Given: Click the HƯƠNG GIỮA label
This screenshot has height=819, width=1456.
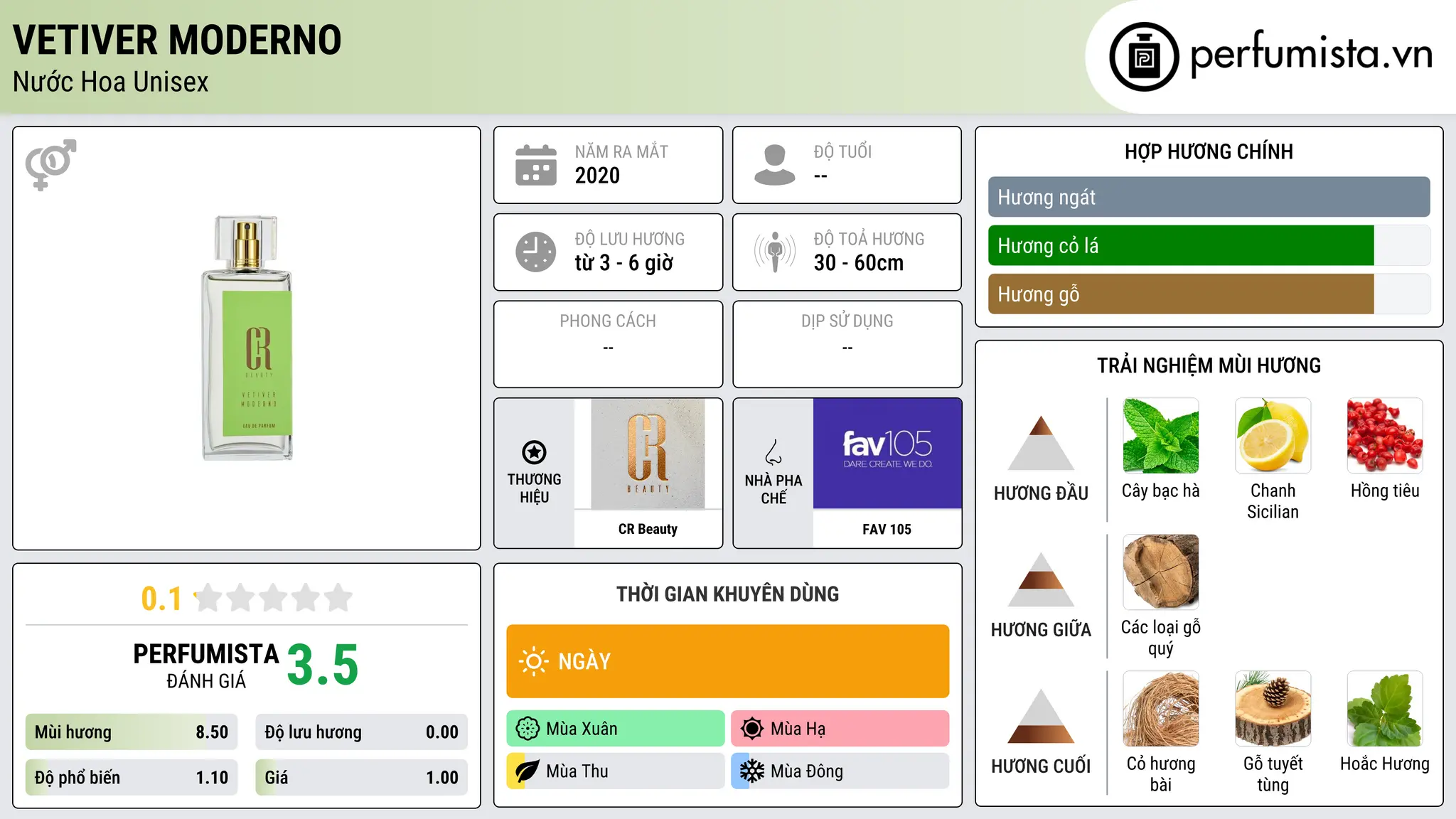Looking at the screenshot, I should [1041, 630].
